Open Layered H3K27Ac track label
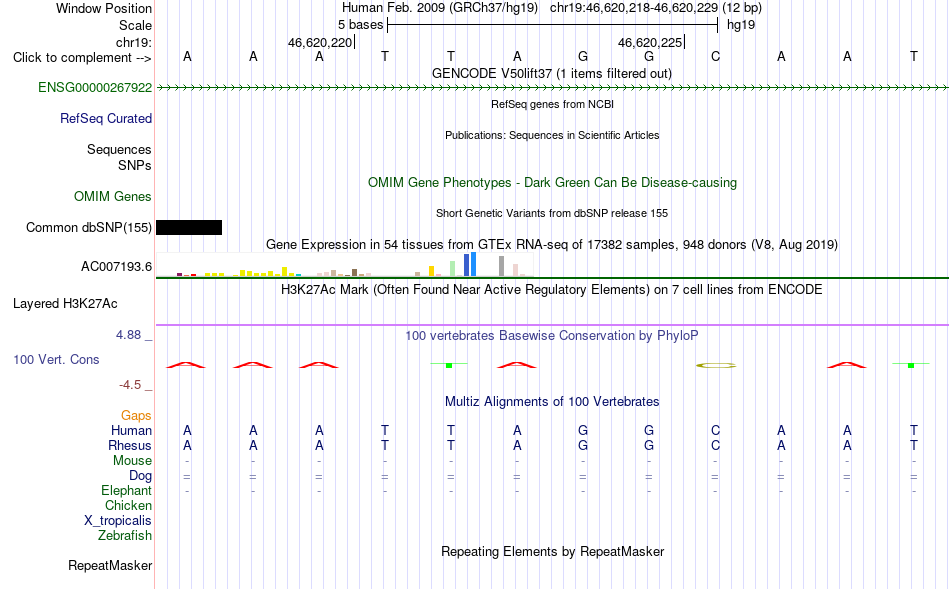The height and width of the screenshot is (589, 950). click(x=65, y=304)
